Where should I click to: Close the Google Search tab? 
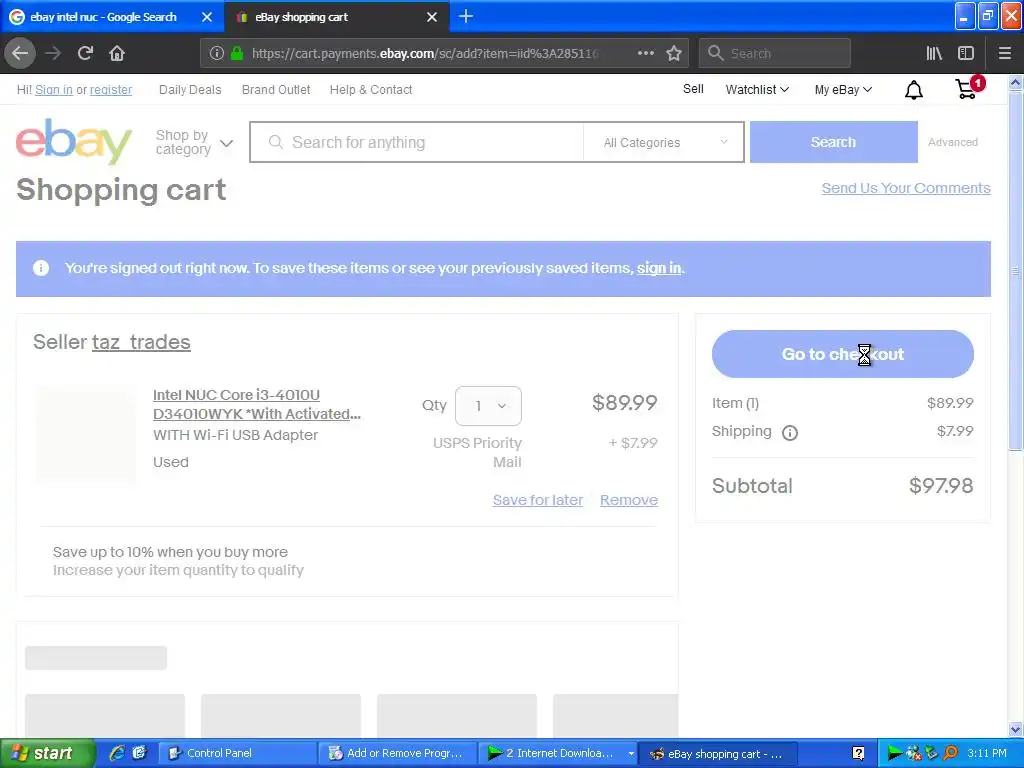tap(207, 17)
